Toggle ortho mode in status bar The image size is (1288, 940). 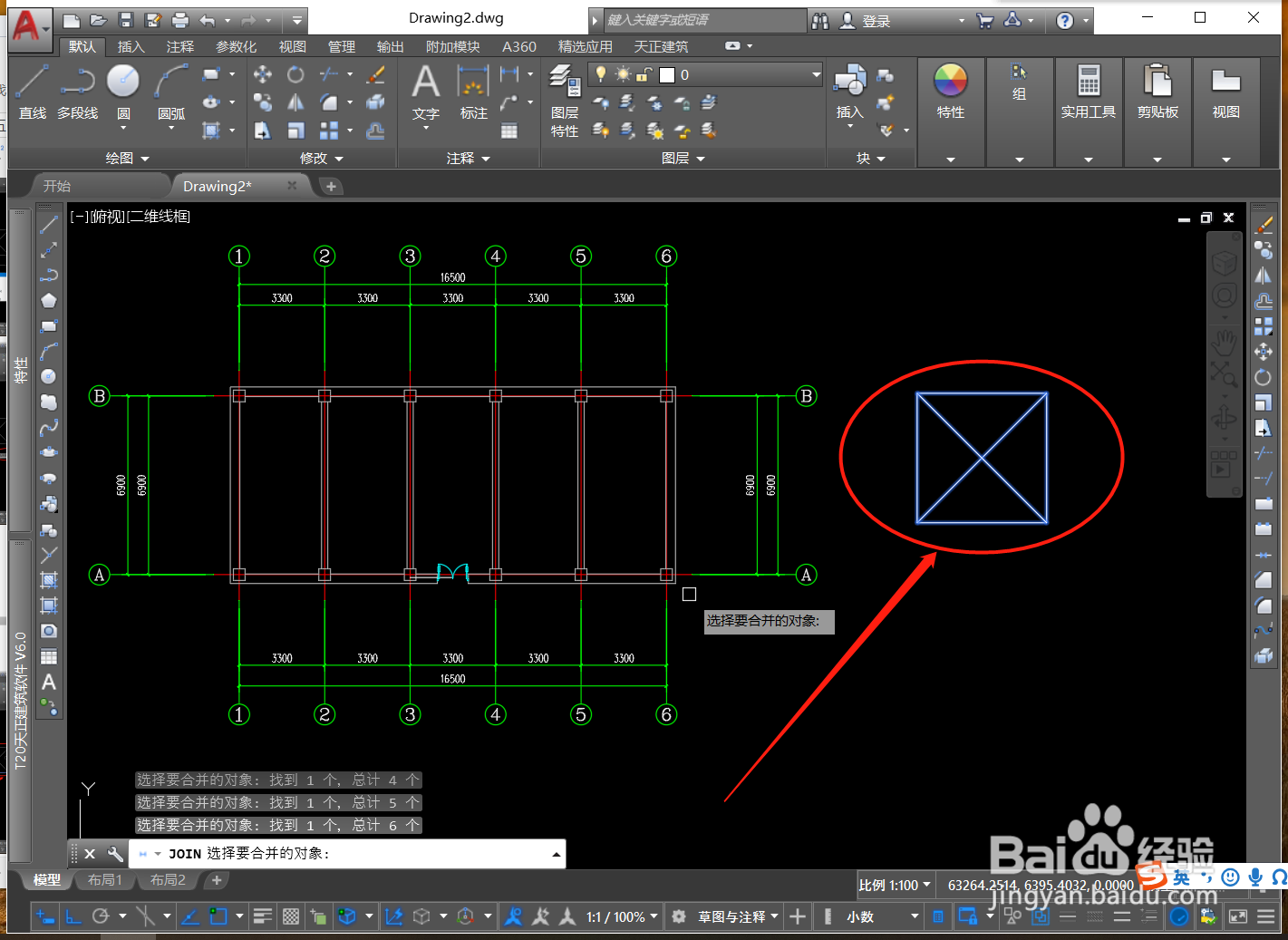[73, 916]
